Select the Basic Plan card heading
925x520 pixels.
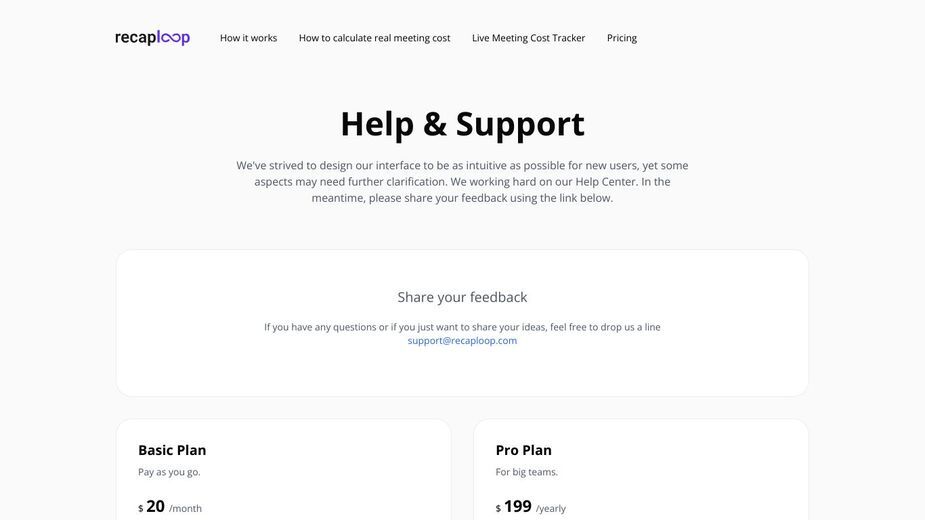click(172, 450)
